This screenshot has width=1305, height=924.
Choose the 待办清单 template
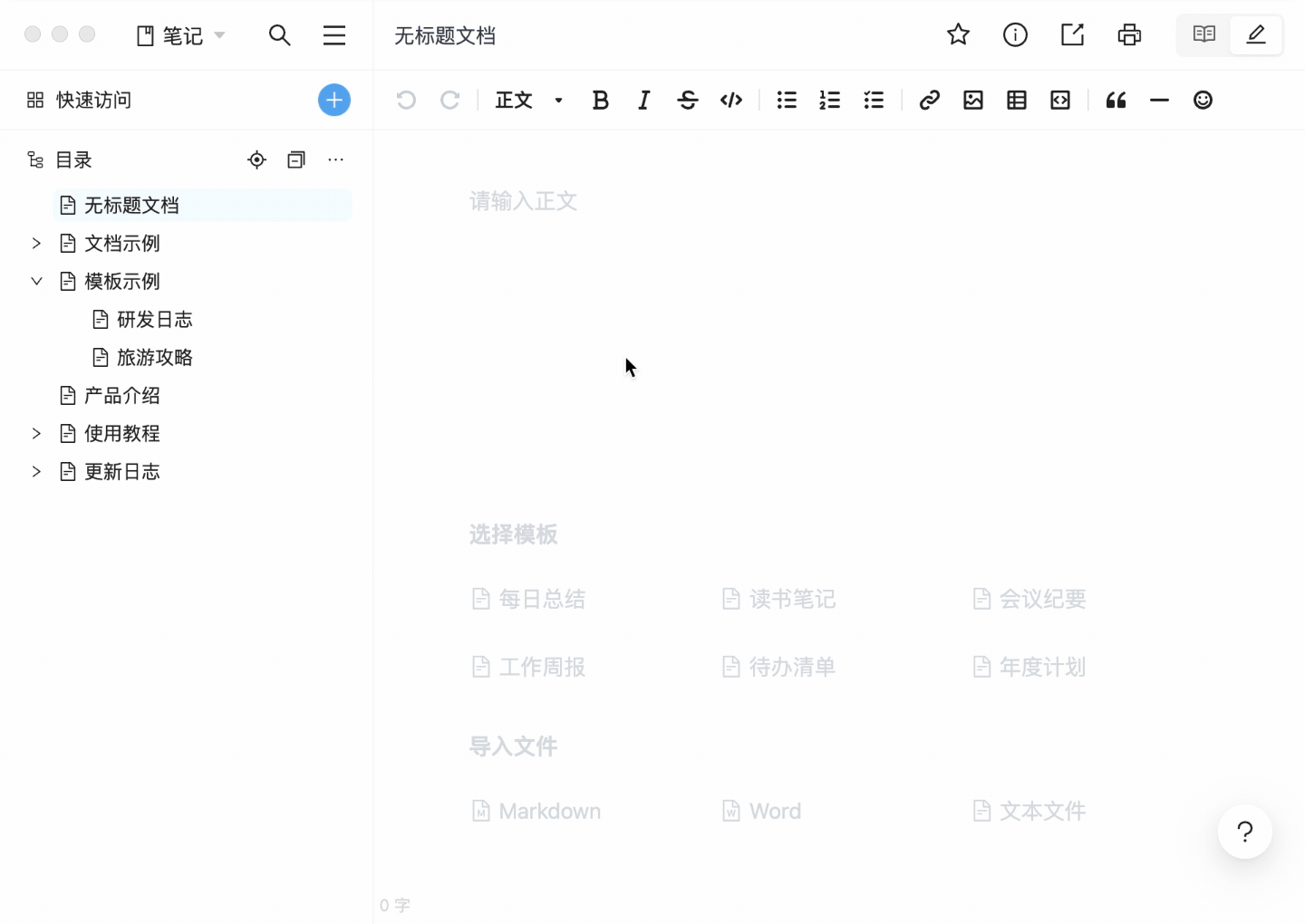coord(778,667)
